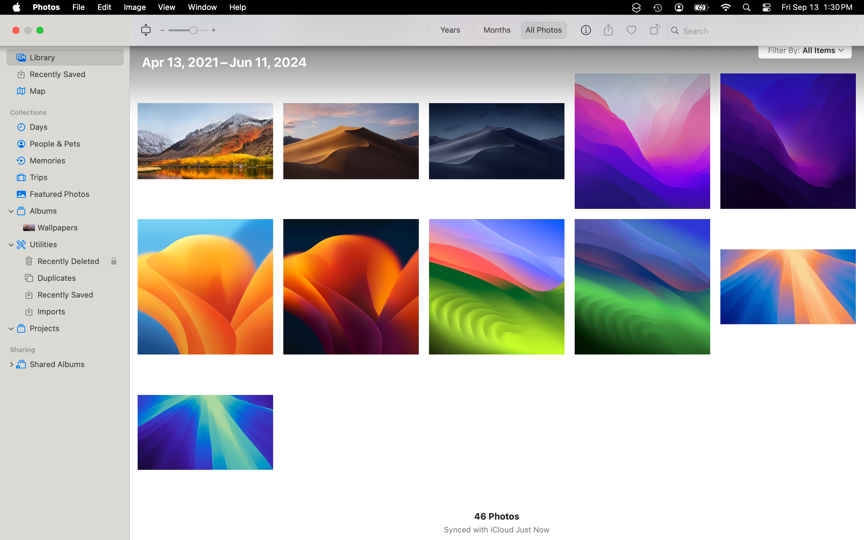
Task: Select dark purple Monterey wallpaper
Action: tap(788, 141)
